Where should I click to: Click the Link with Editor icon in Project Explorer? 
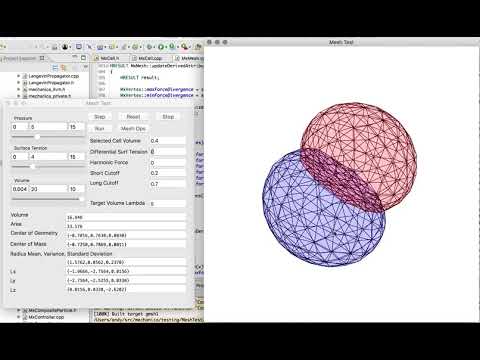pos(64,68)
